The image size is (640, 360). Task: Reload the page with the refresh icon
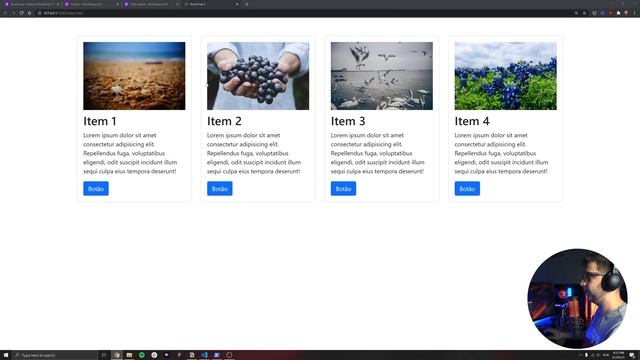[21, 13]
